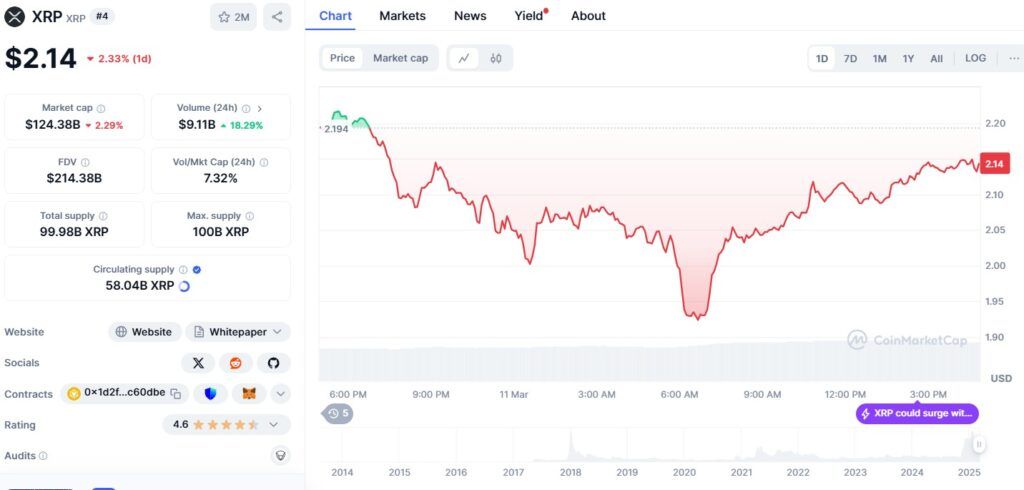The width and height of the screenshot is (1024, 490).
Task: Go to the News tab
Action: click(x=470, y=16)
